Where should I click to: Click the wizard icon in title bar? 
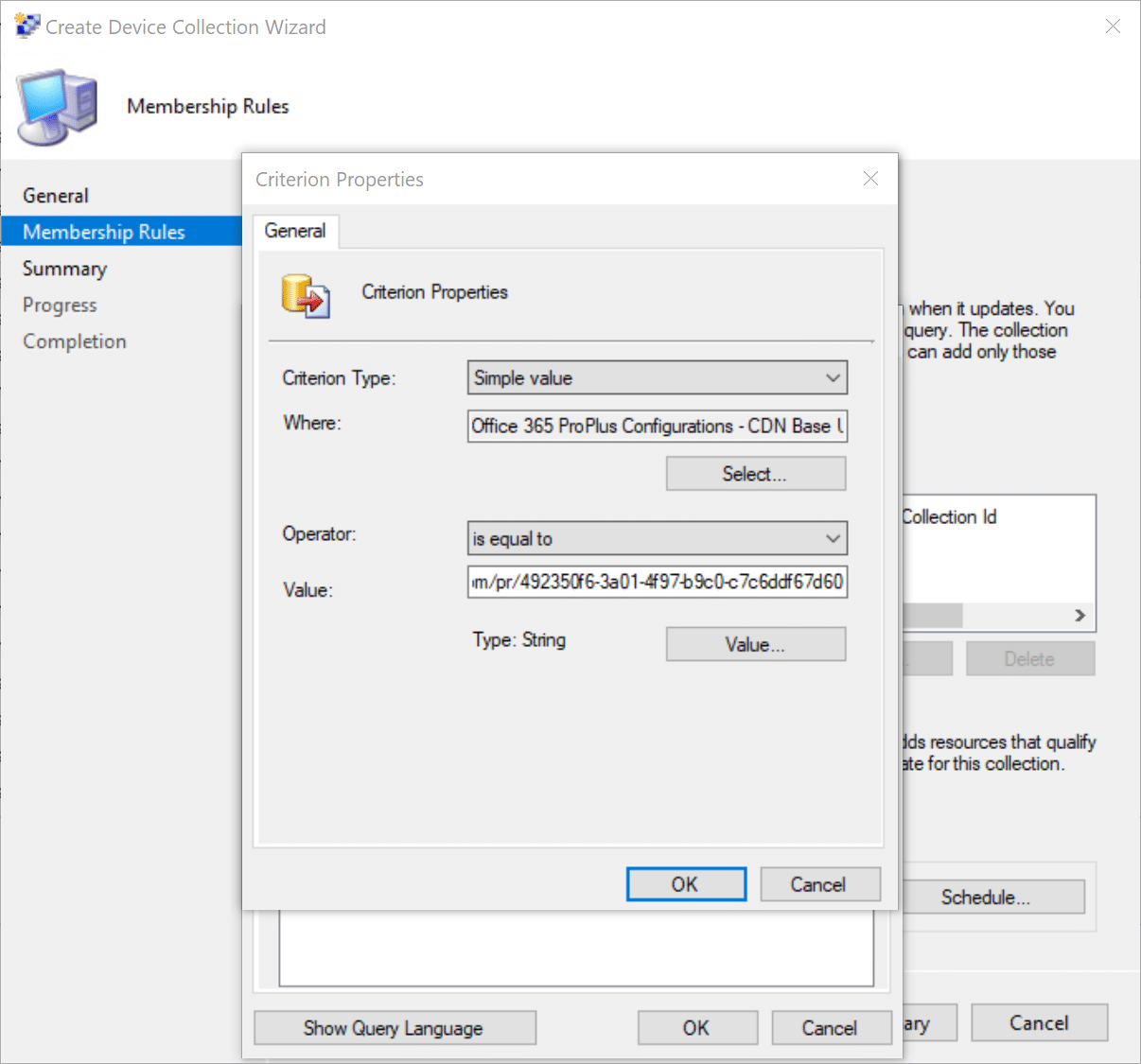[x=26, y=26]
